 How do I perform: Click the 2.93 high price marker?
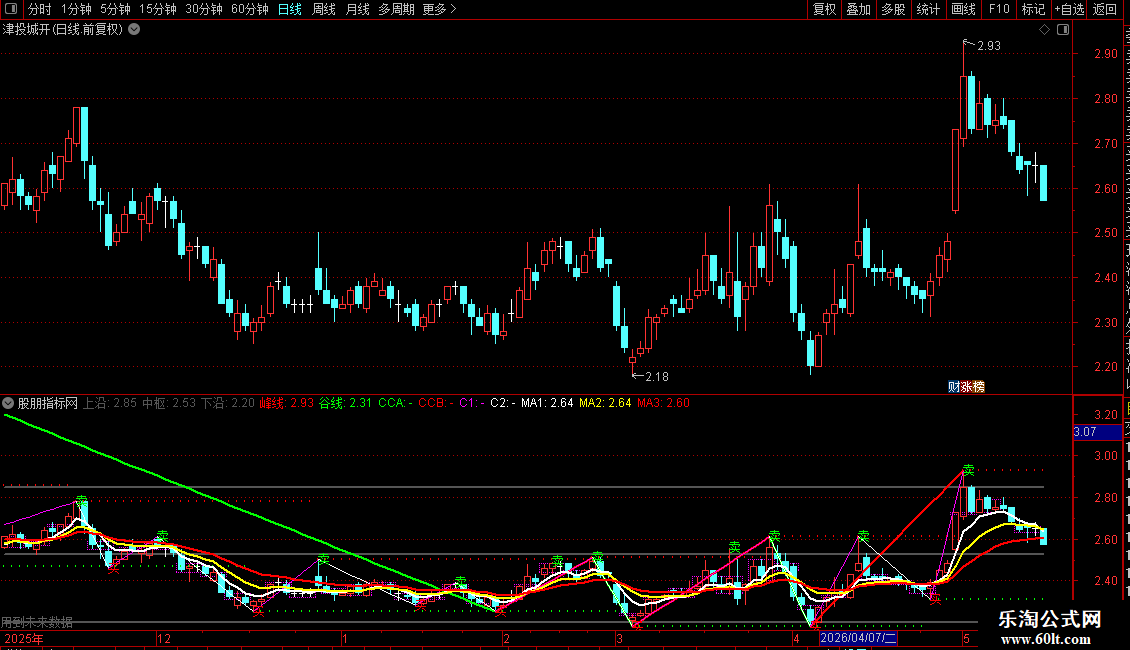(989, 45)
